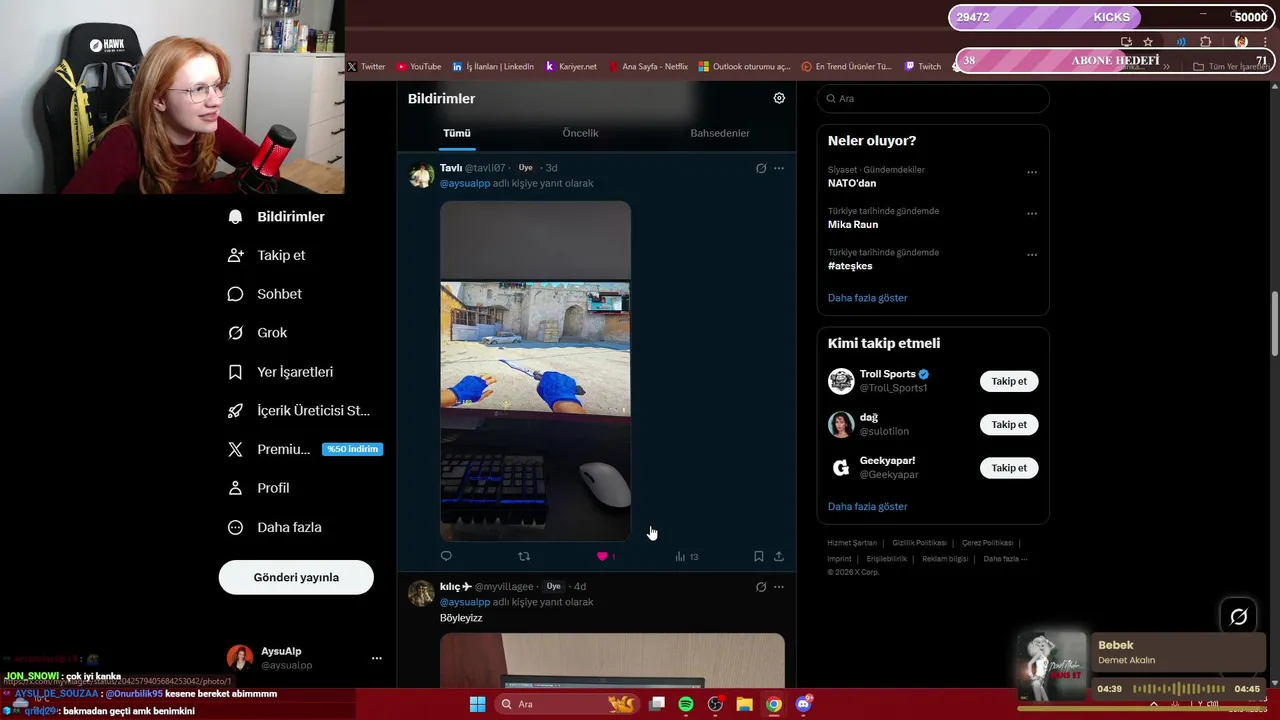Follow dağ with Takip et button
Image resolution: width=1280 pixels, height=720 pixels.
pos(1009,424)
